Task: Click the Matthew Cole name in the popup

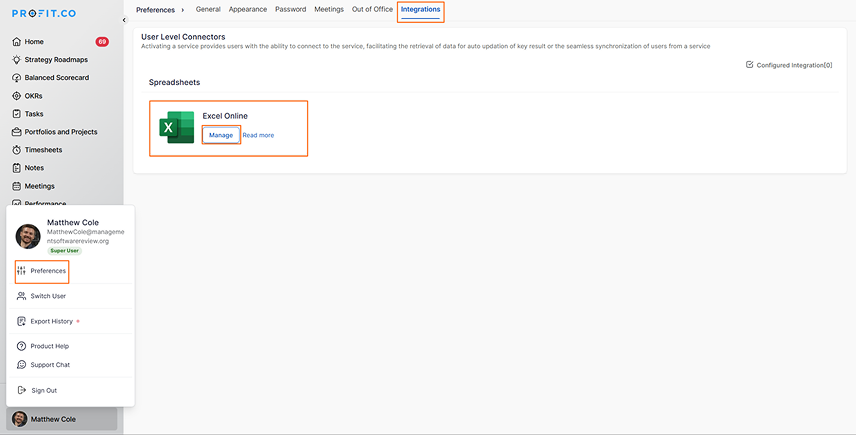Action: click(73, 222)
